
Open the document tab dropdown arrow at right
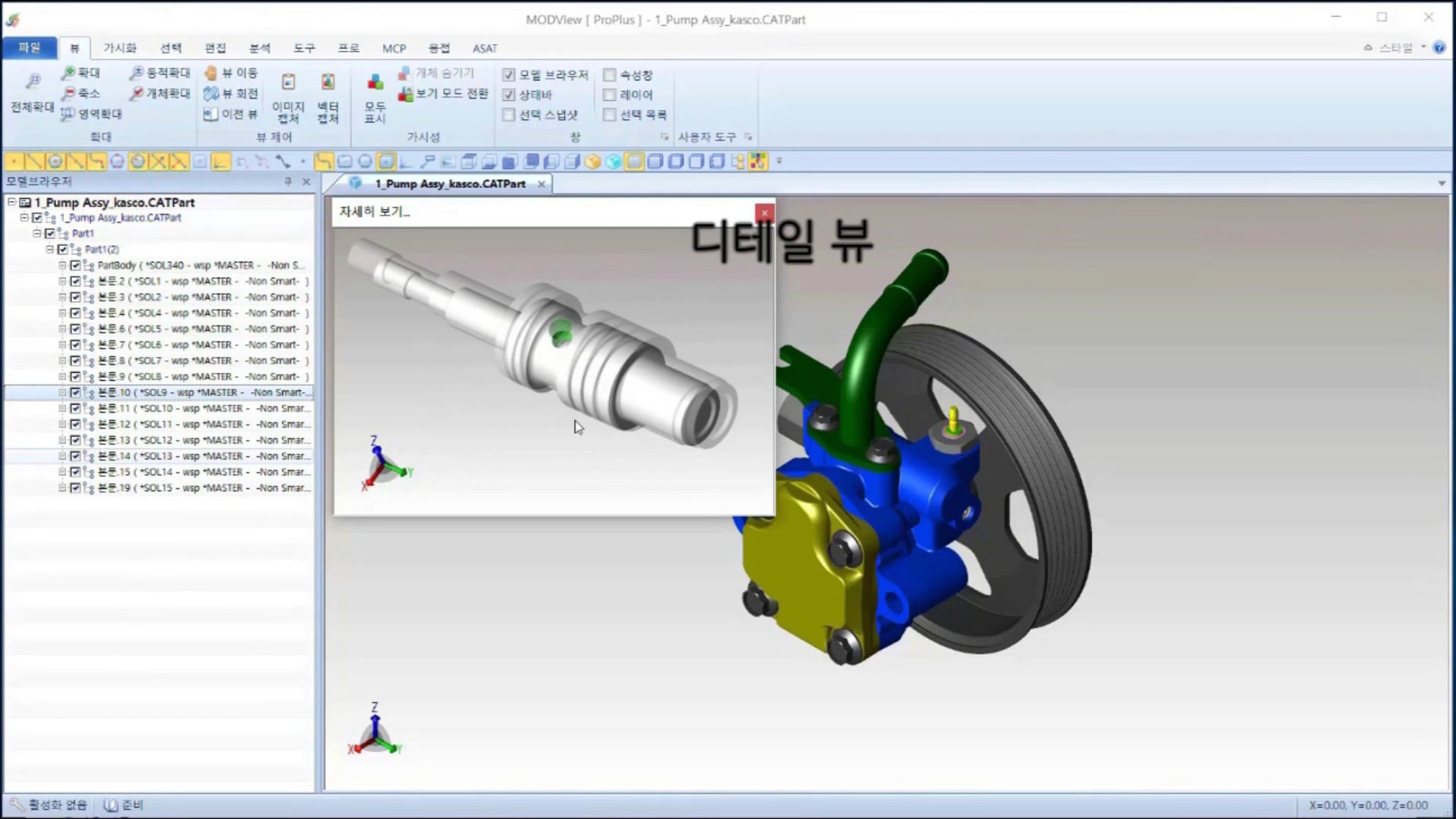coord(1440,183)
